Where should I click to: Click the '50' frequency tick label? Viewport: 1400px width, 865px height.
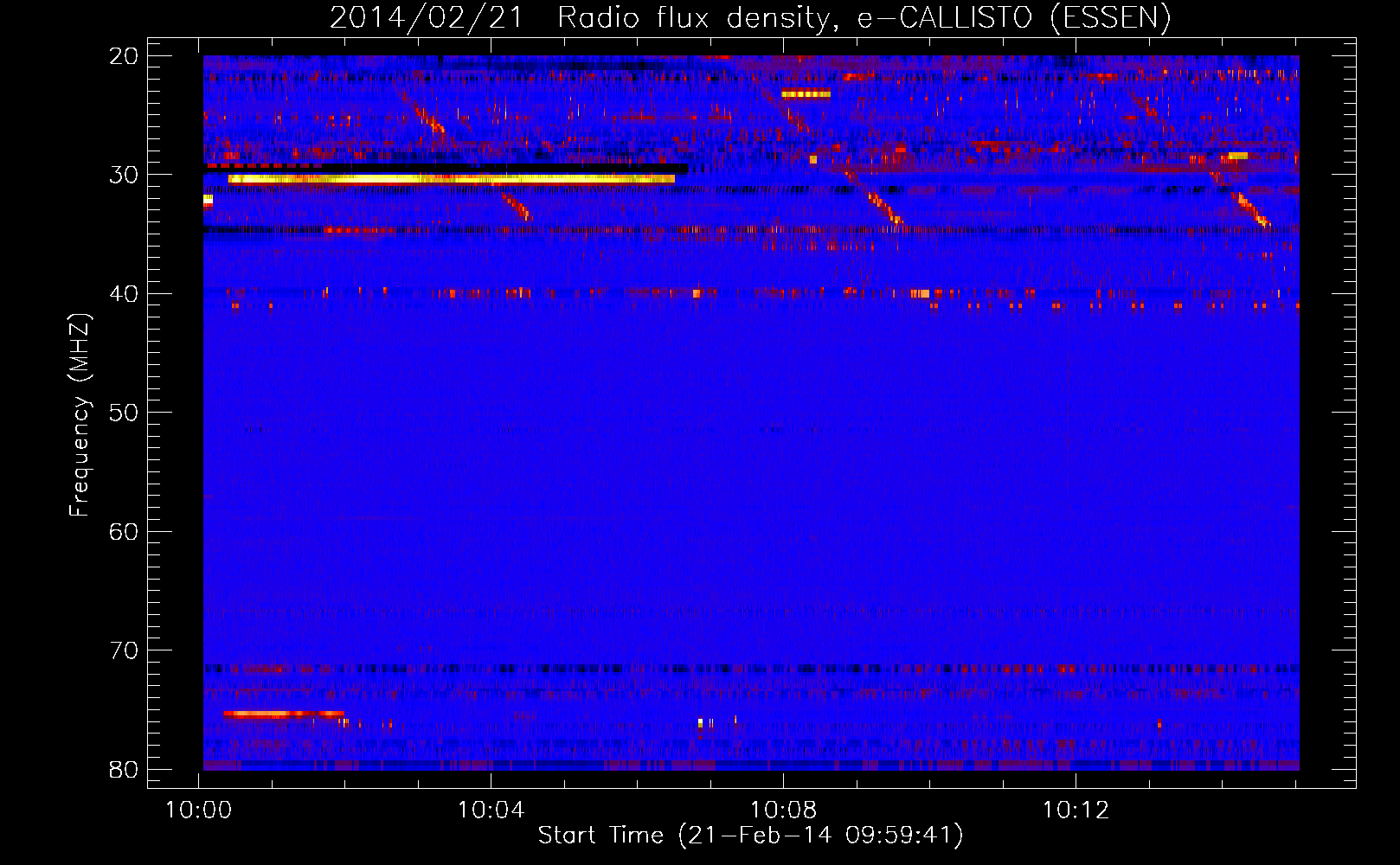coord(124,413)
